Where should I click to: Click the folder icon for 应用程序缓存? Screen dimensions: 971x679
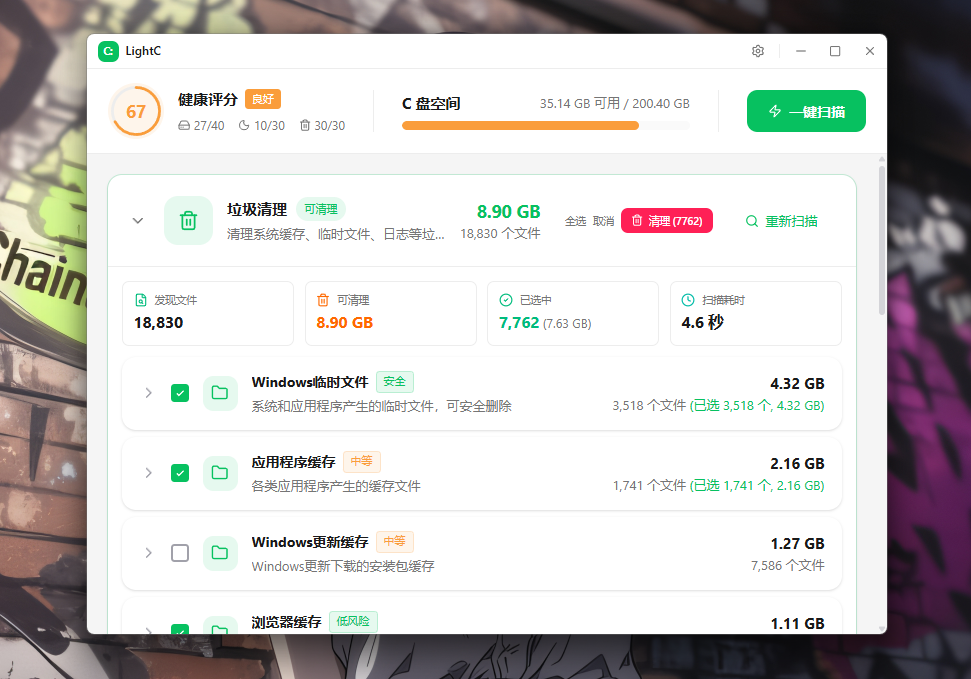click(220, 473)
